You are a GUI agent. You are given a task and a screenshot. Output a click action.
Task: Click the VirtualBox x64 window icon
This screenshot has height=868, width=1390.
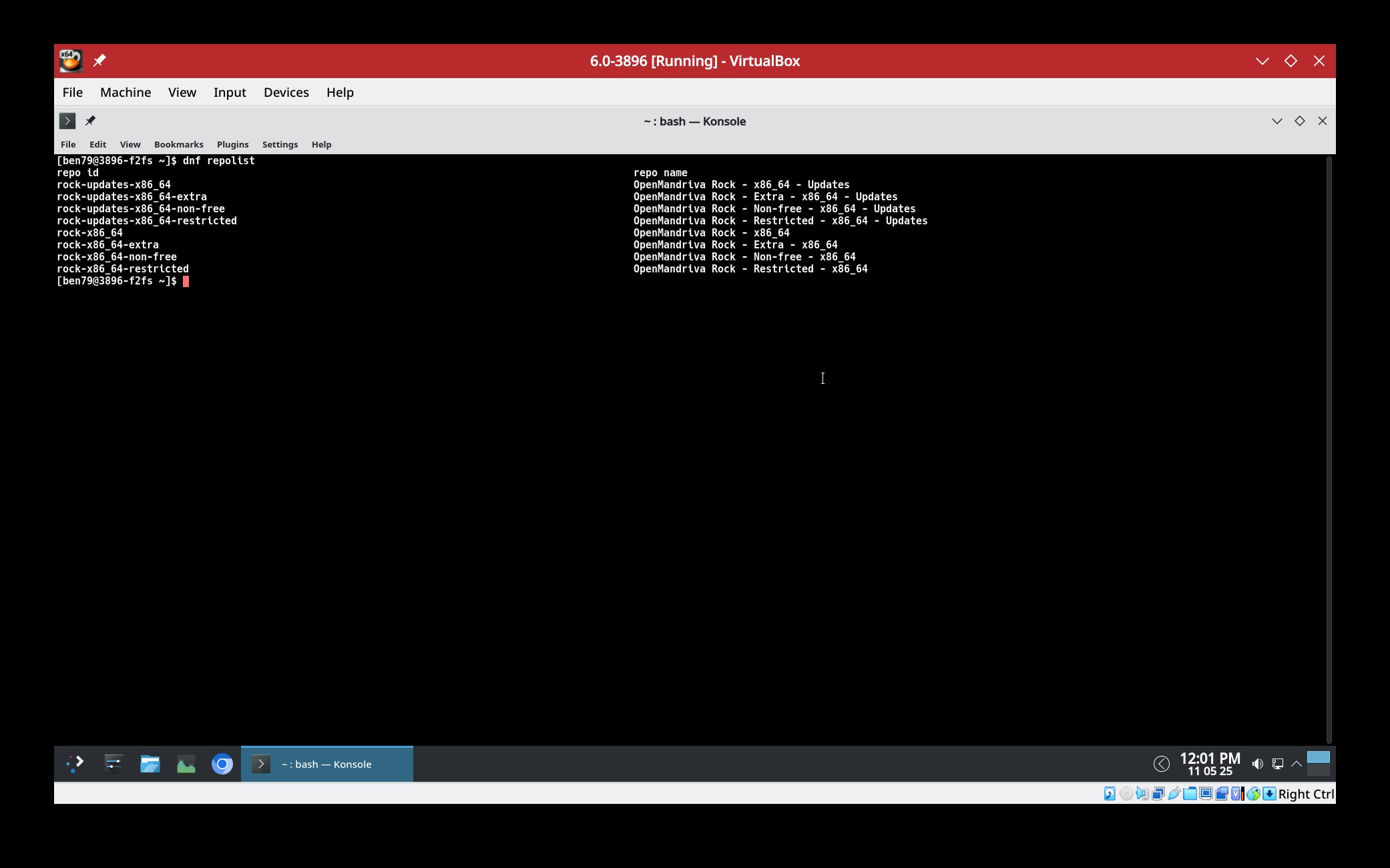(x=71, y=61)
